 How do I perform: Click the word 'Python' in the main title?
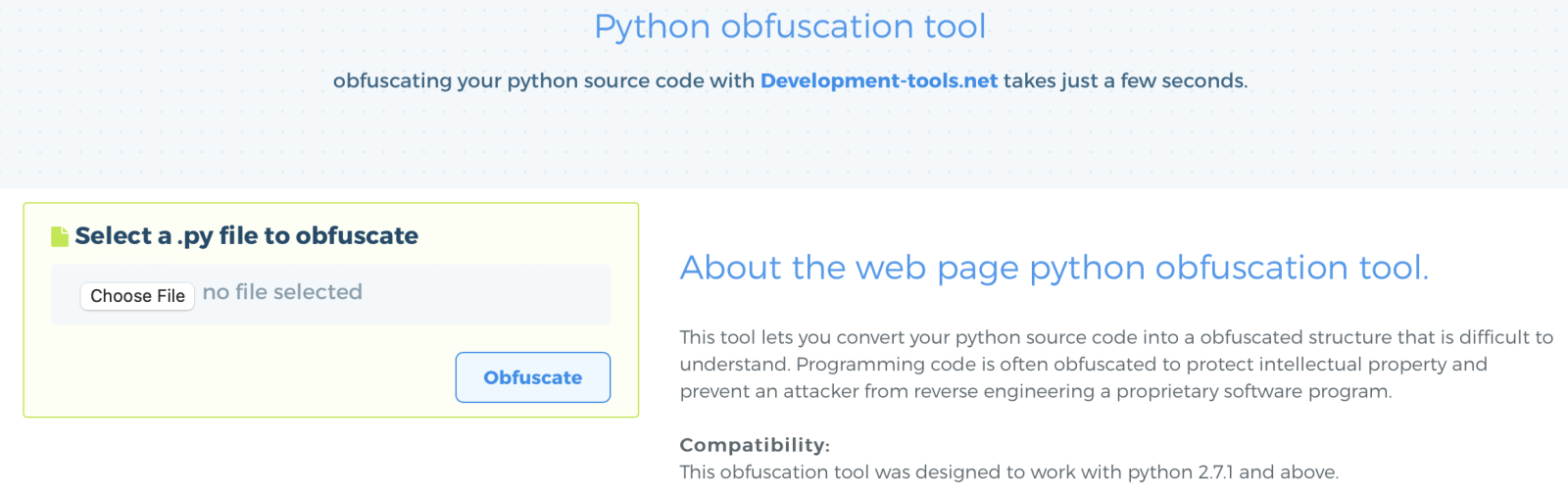click(653, 27)
